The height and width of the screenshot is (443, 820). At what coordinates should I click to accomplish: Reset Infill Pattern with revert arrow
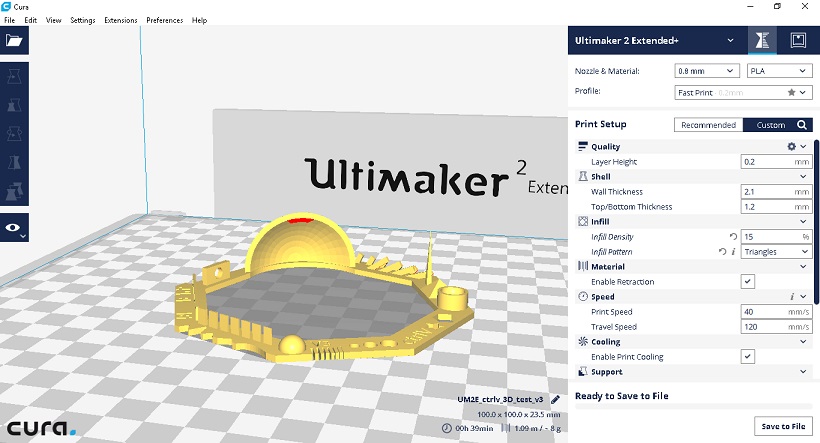pyautogui.click(x=722, y=252)
